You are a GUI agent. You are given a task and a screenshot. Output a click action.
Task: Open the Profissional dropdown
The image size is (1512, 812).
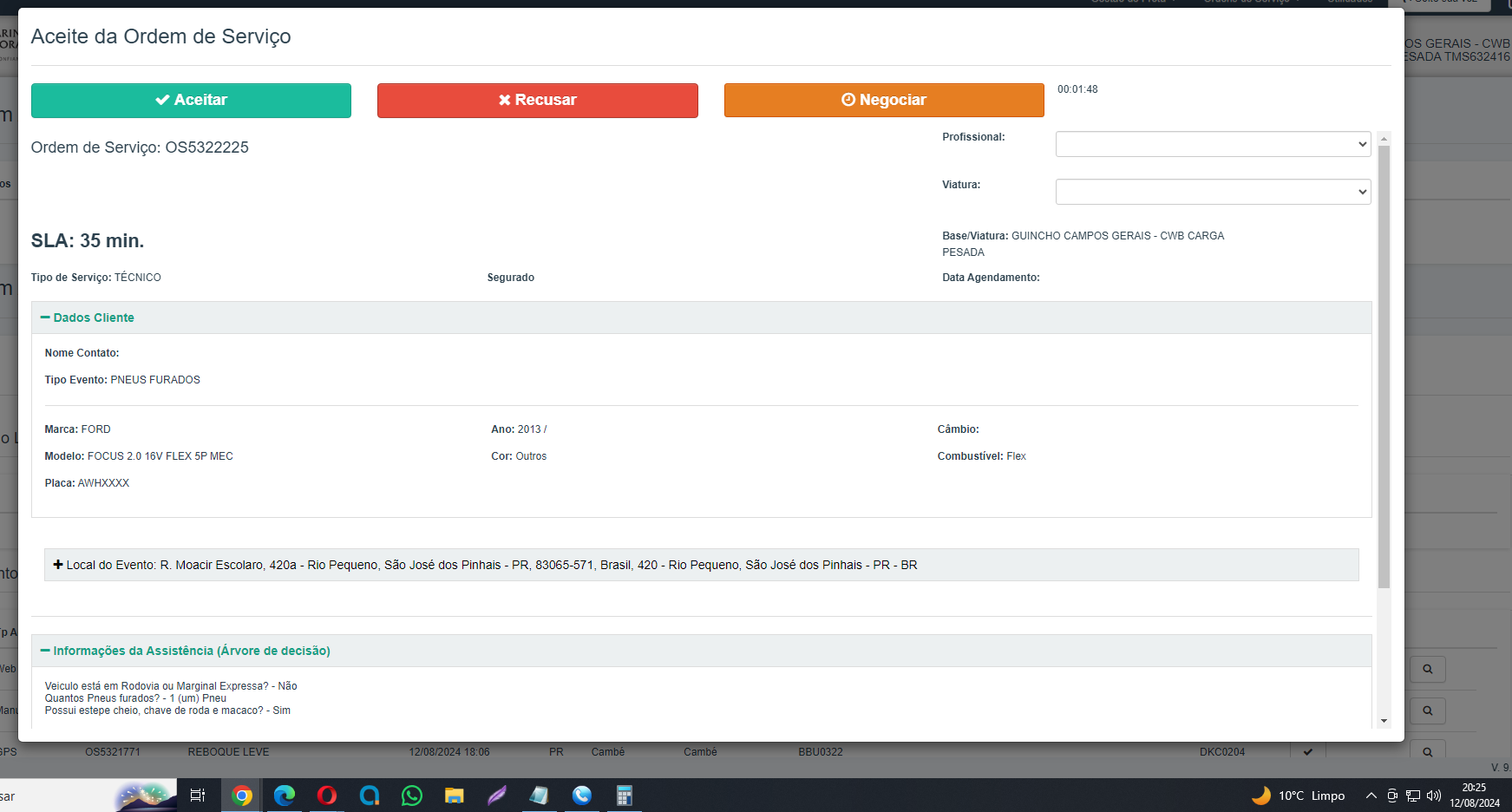tap(1212, 144)
